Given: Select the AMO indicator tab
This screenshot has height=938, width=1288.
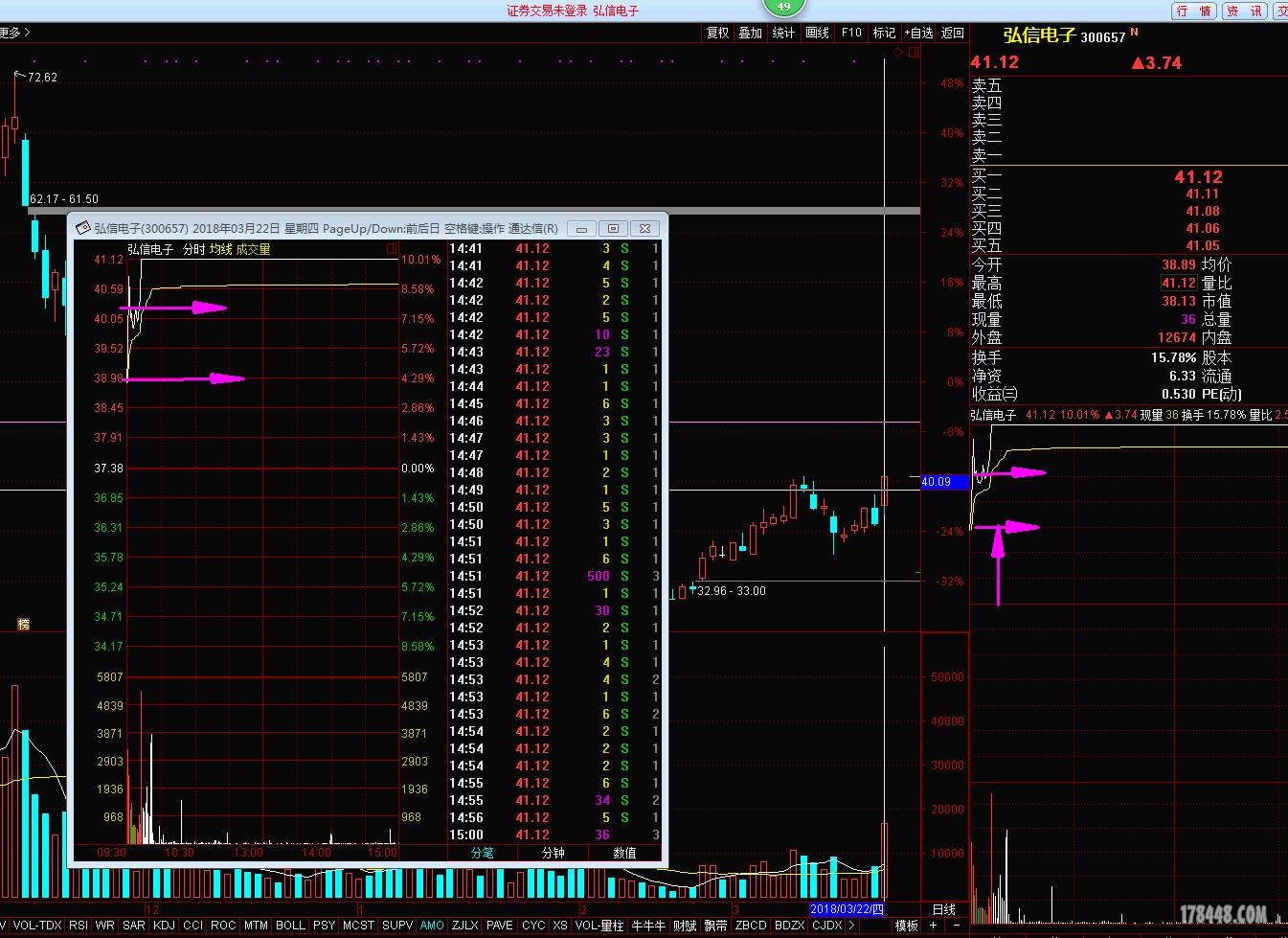Looking at the screenshot, I should point(432,926).
